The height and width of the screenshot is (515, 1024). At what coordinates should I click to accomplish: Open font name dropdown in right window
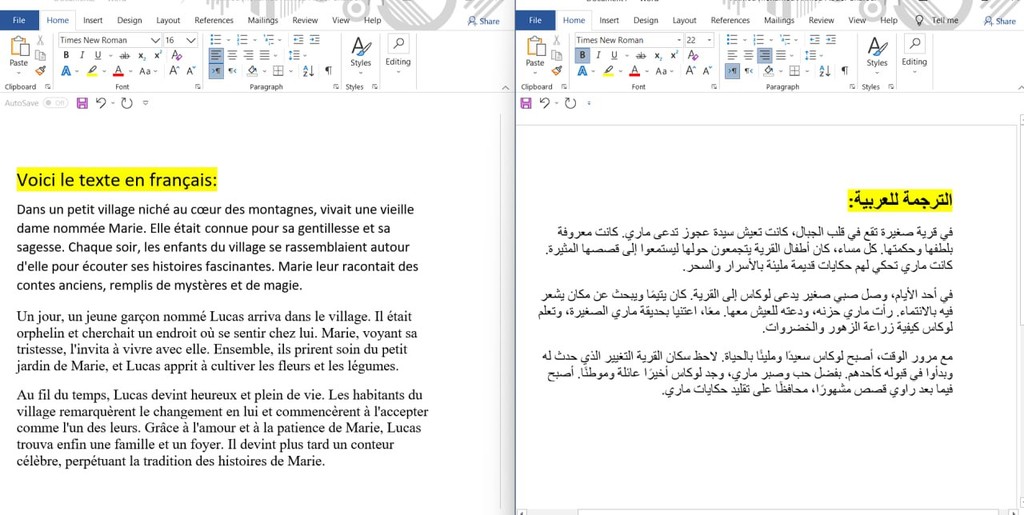(x=679, y=40)
